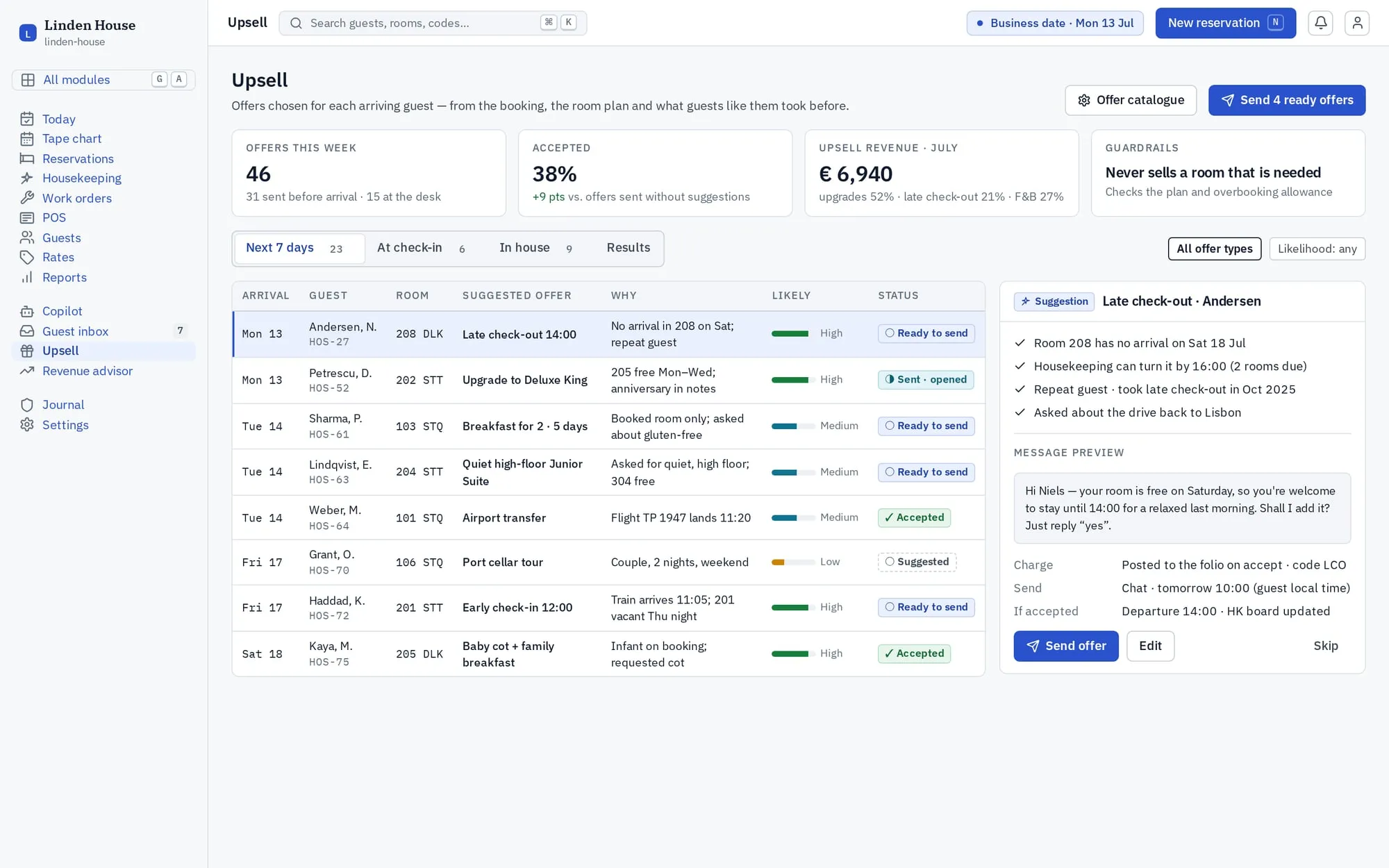Click the Journal shield icon
The width and height of the screenshot is (1389, 868).
(27, 405)
